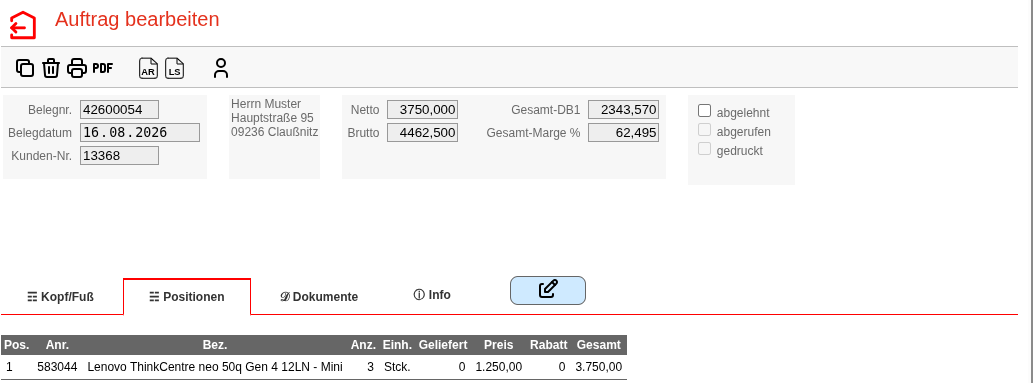Click the price cell 1.250,00
This screenshot has height=383, width=1033.
(499, 367)
